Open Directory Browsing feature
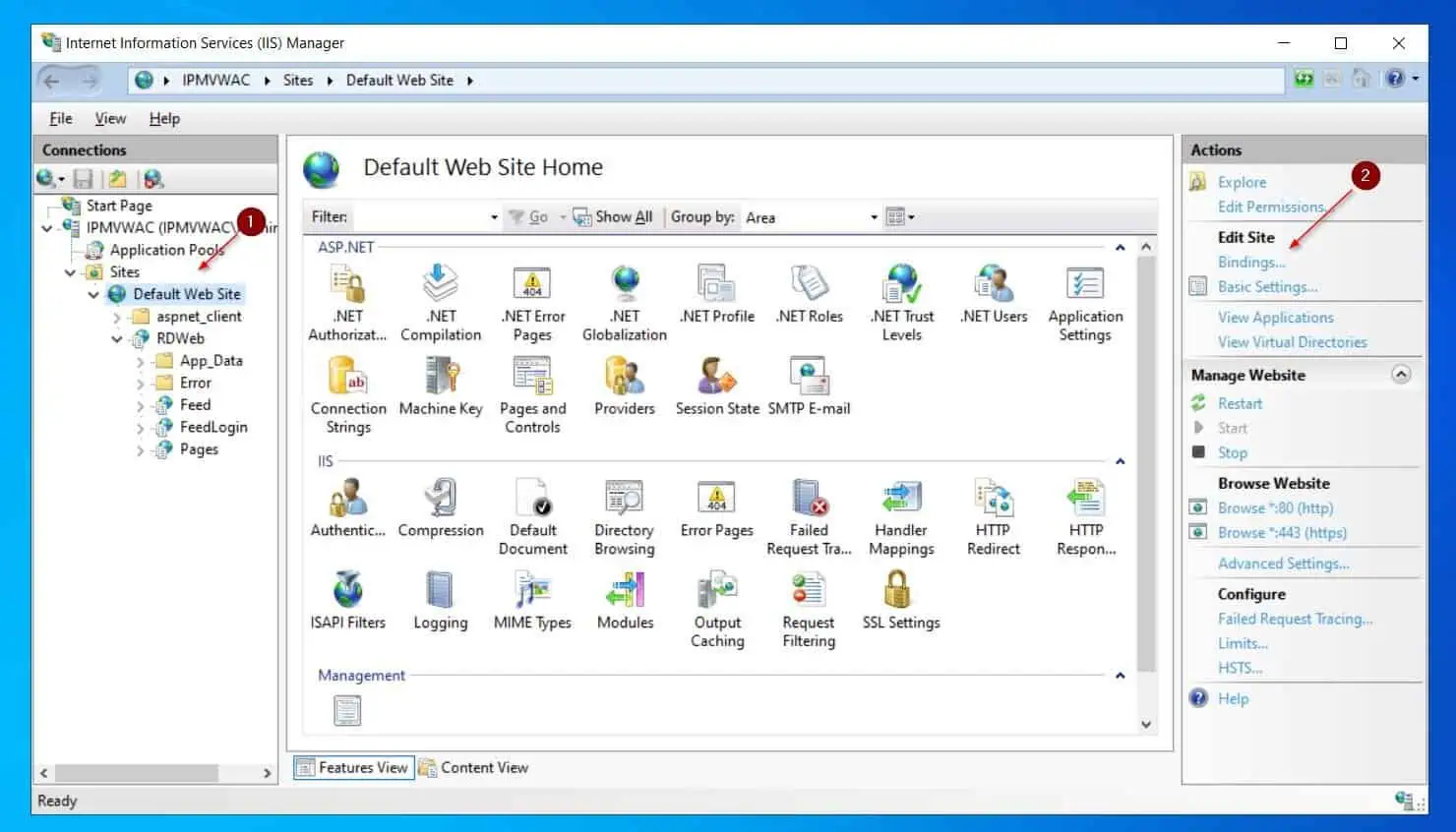 [x=625, y=518]
